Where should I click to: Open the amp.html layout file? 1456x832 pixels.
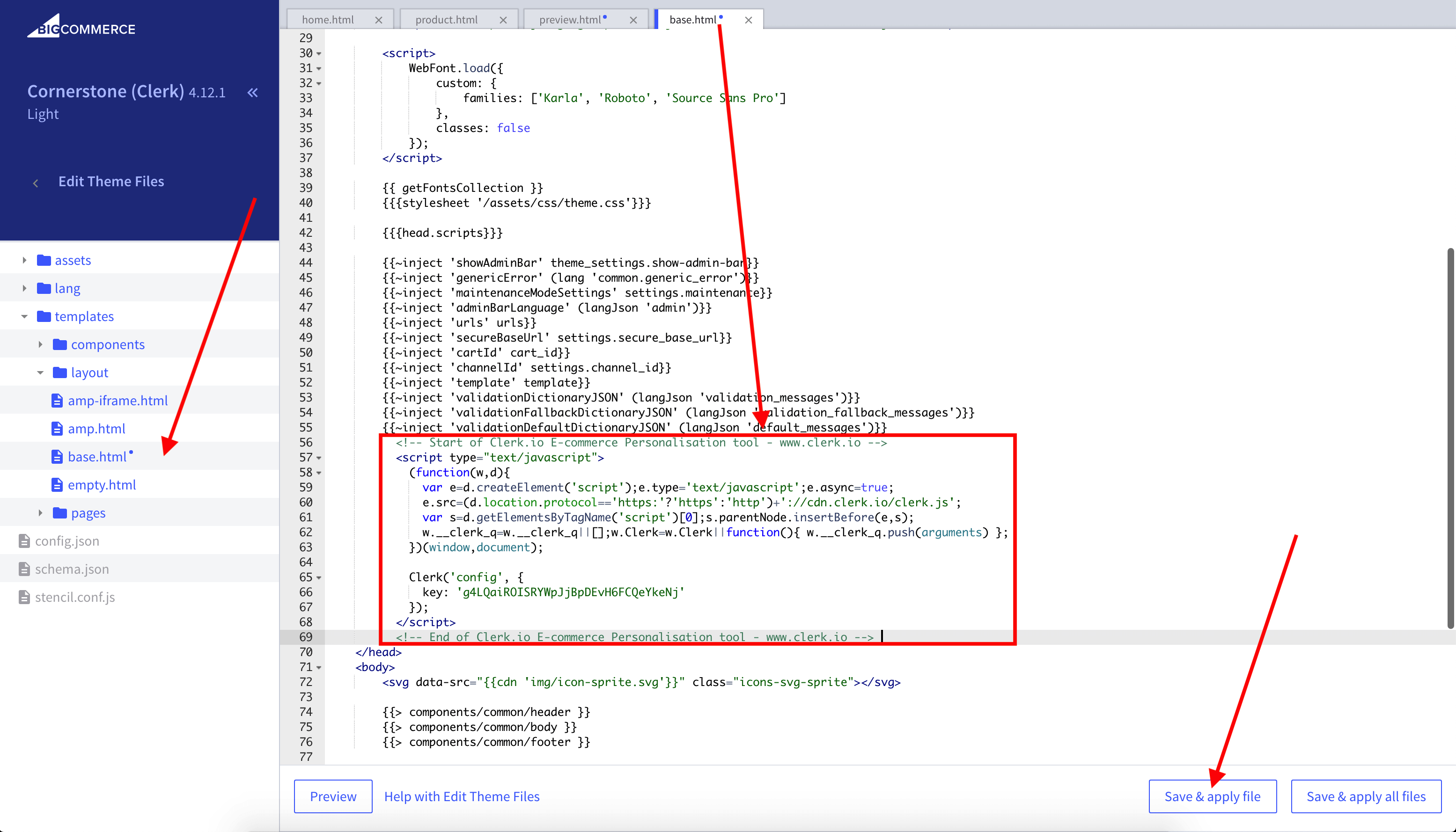(x=97, y=428)
